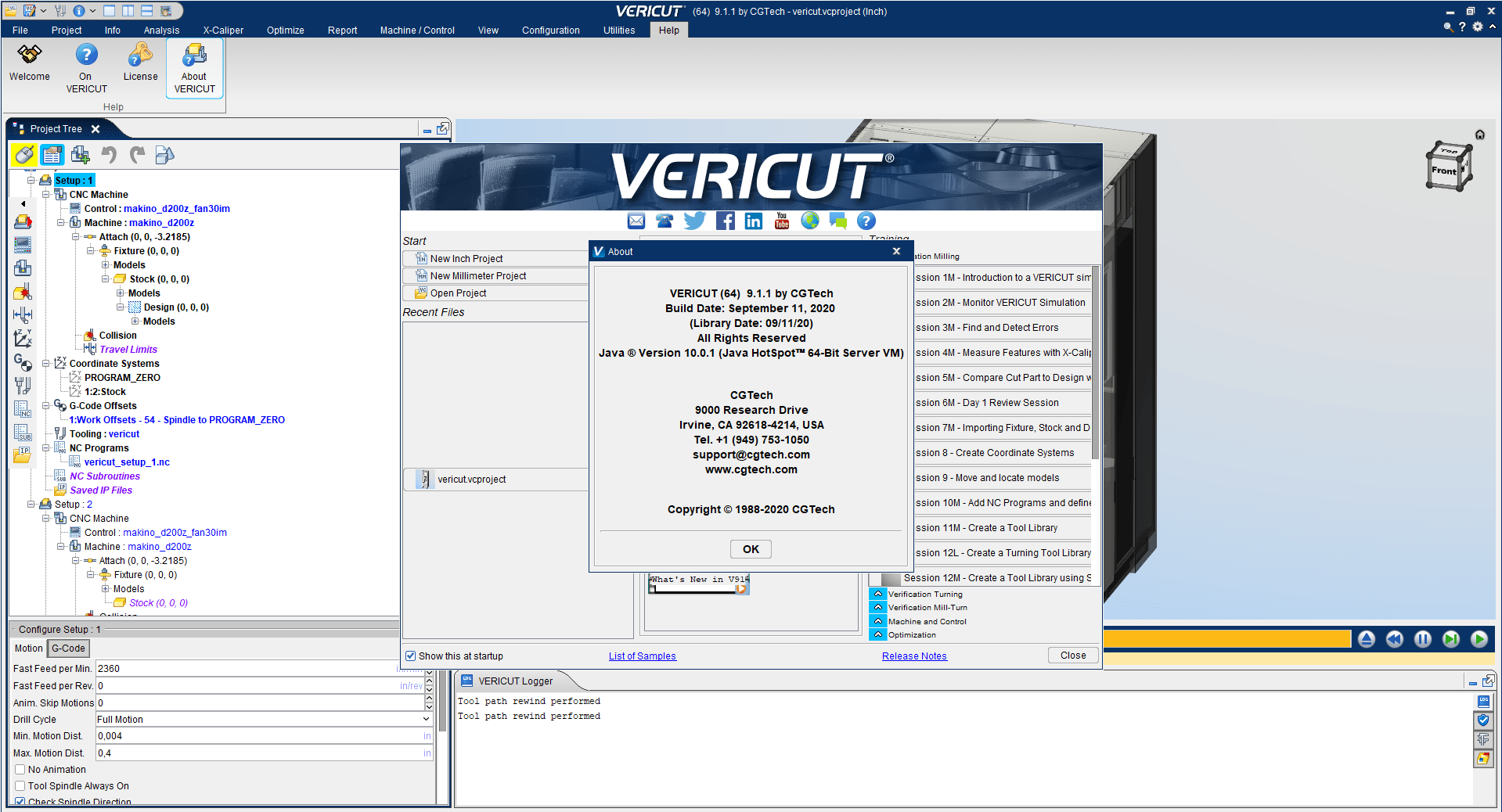Open the File menu

point(20,31)
